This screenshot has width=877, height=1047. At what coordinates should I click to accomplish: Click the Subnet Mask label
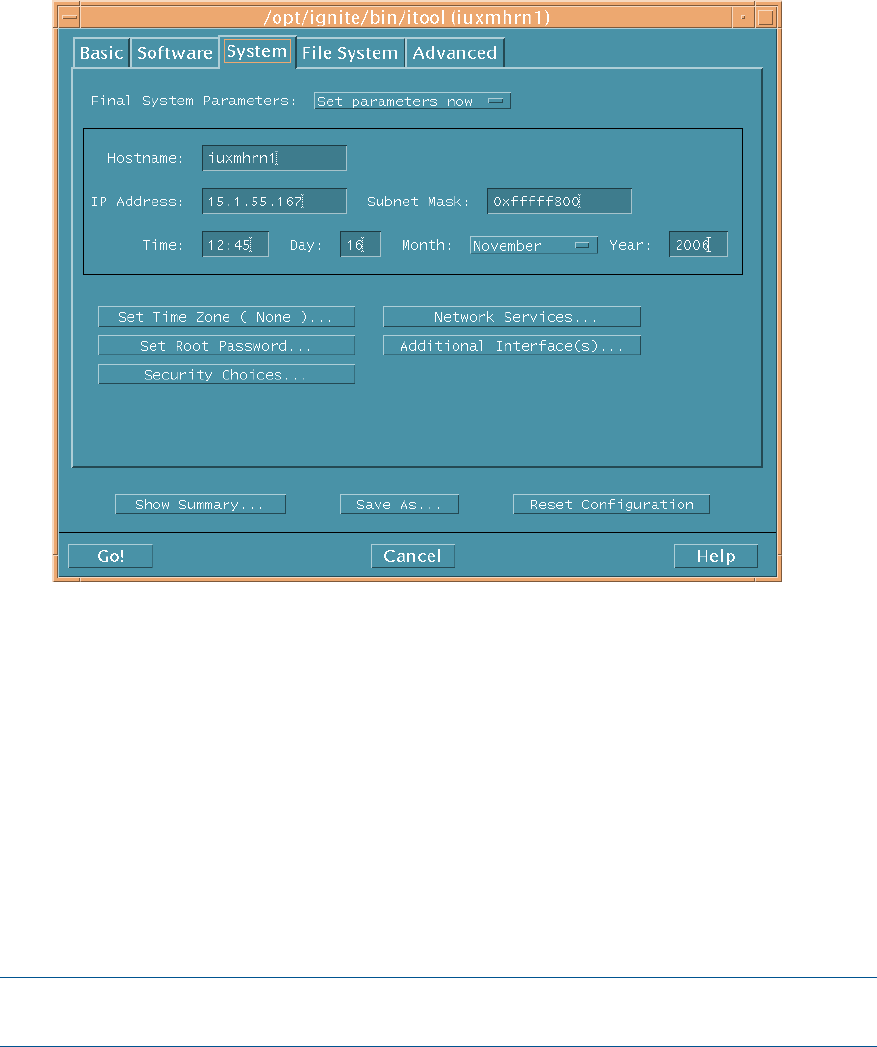coord(418,202)
